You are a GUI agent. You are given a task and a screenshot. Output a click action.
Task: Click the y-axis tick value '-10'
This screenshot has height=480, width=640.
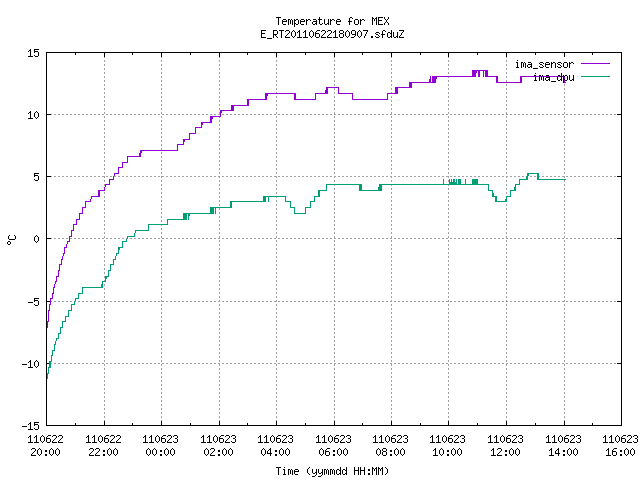(31, 364)
